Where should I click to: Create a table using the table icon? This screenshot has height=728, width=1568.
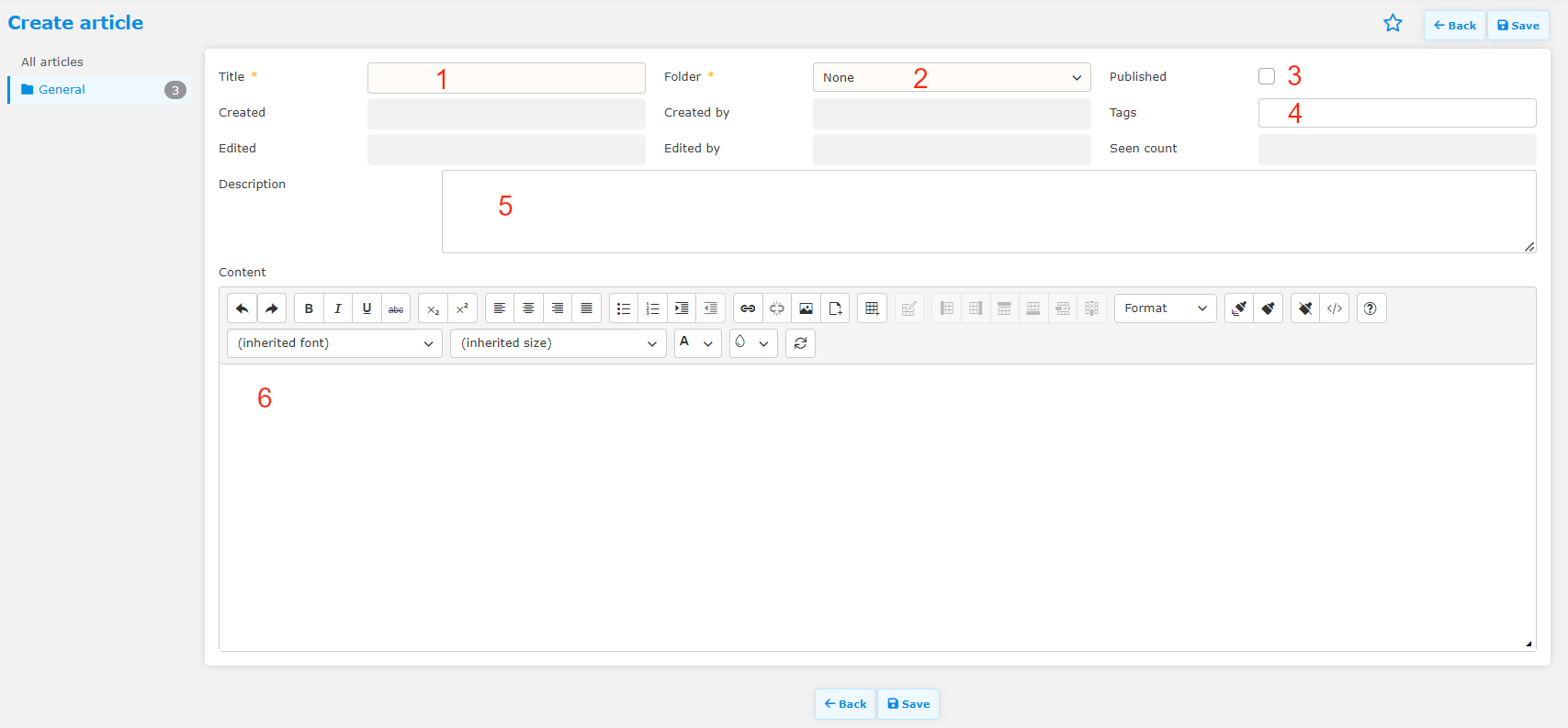pyautogui.click(x=872, y=308)
